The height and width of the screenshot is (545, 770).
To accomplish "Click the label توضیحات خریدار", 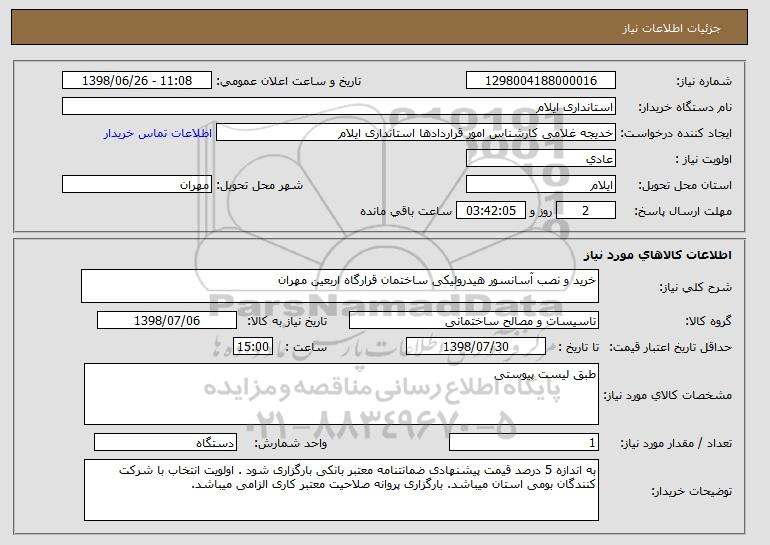I will coord(691,491).
